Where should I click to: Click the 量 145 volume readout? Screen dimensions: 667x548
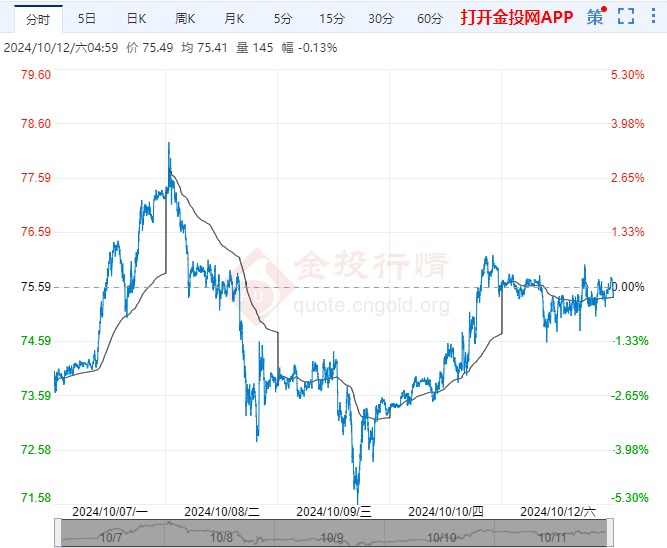tap(254, 48)
